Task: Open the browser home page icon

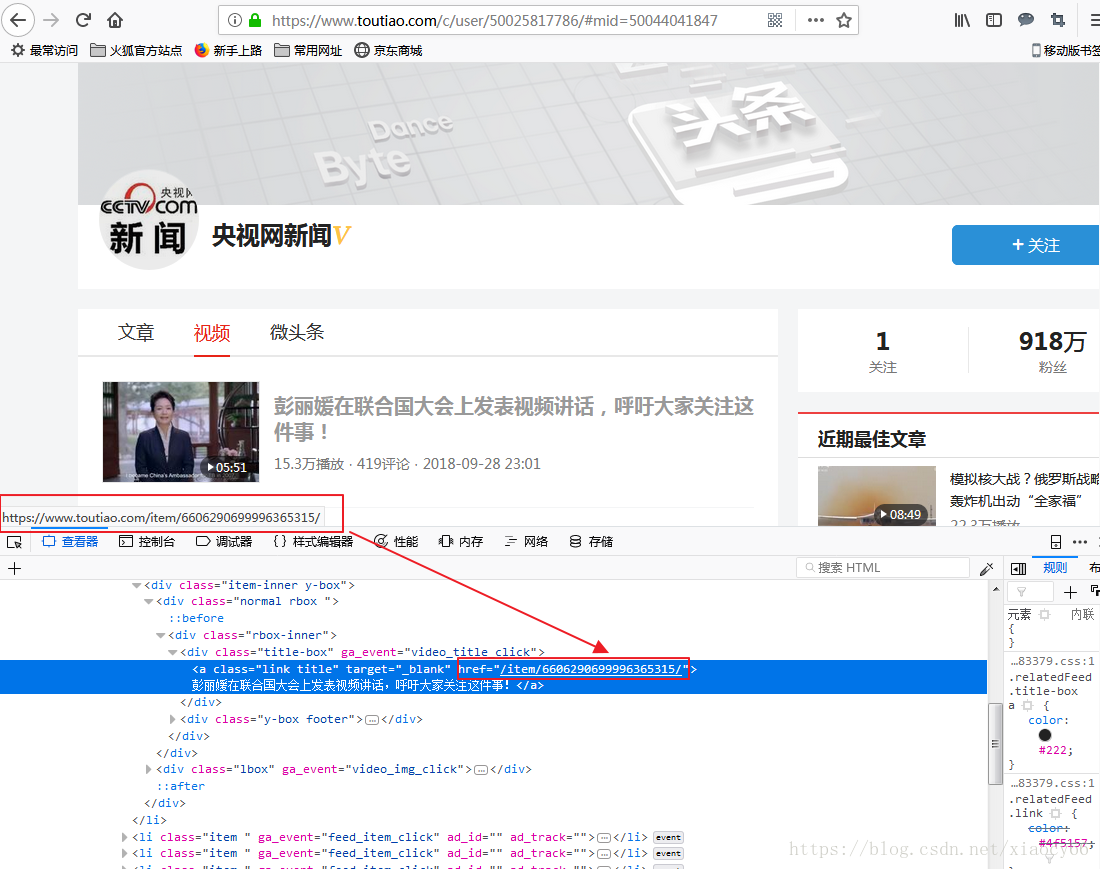Action: [115, 20]
